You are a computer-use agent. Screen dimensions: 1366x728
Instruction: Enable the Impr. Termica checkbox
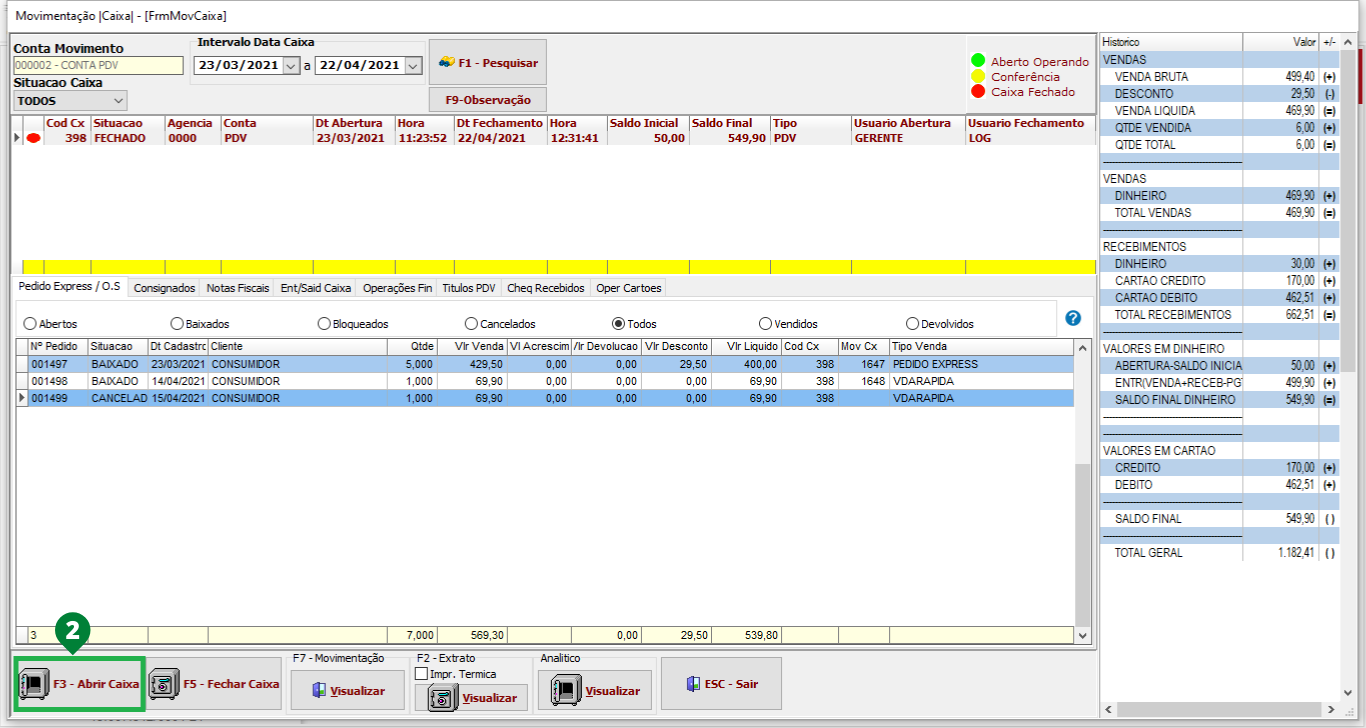(x=421, y=674)
